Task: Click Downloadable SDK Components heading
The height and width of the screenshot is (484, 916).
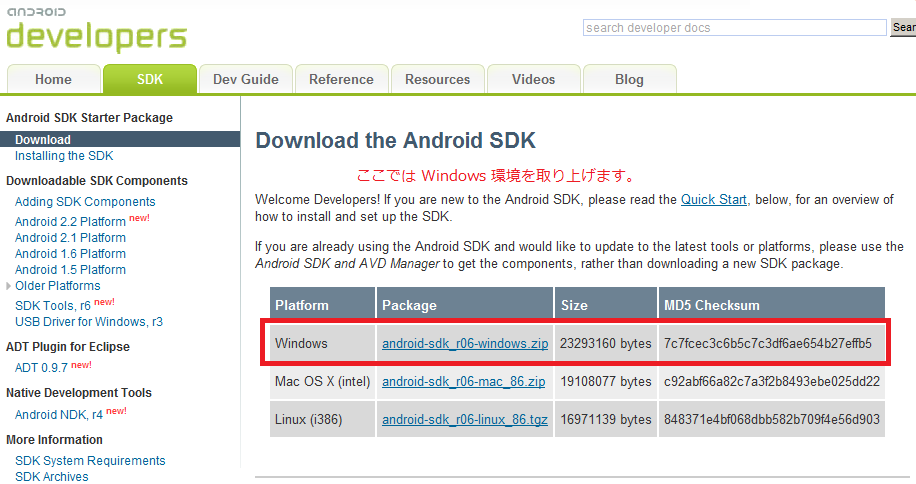Action: (x=97, y=181)
